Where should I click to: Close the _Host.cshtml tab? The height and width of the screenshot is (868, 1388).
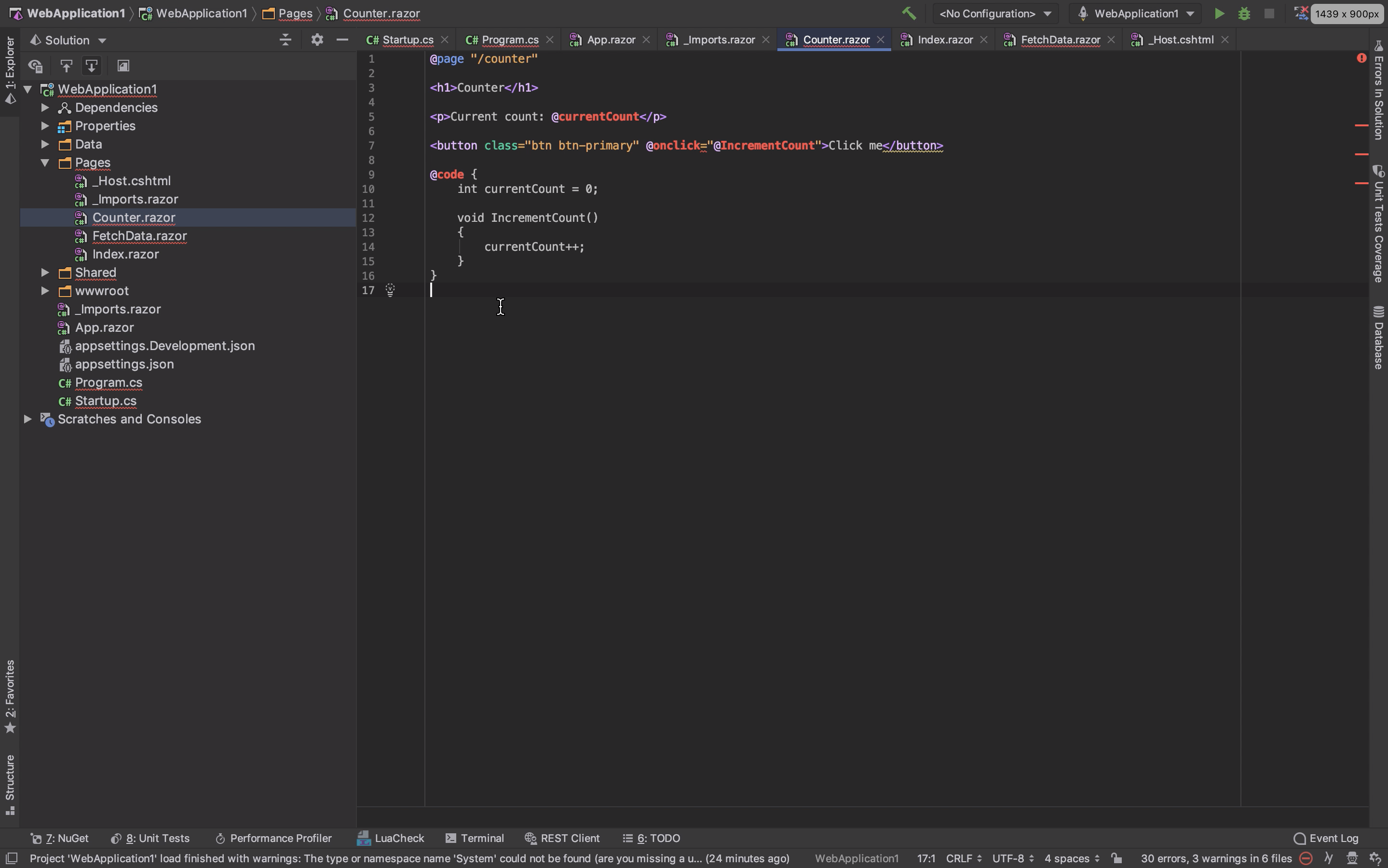click(x=1225, y=40)
